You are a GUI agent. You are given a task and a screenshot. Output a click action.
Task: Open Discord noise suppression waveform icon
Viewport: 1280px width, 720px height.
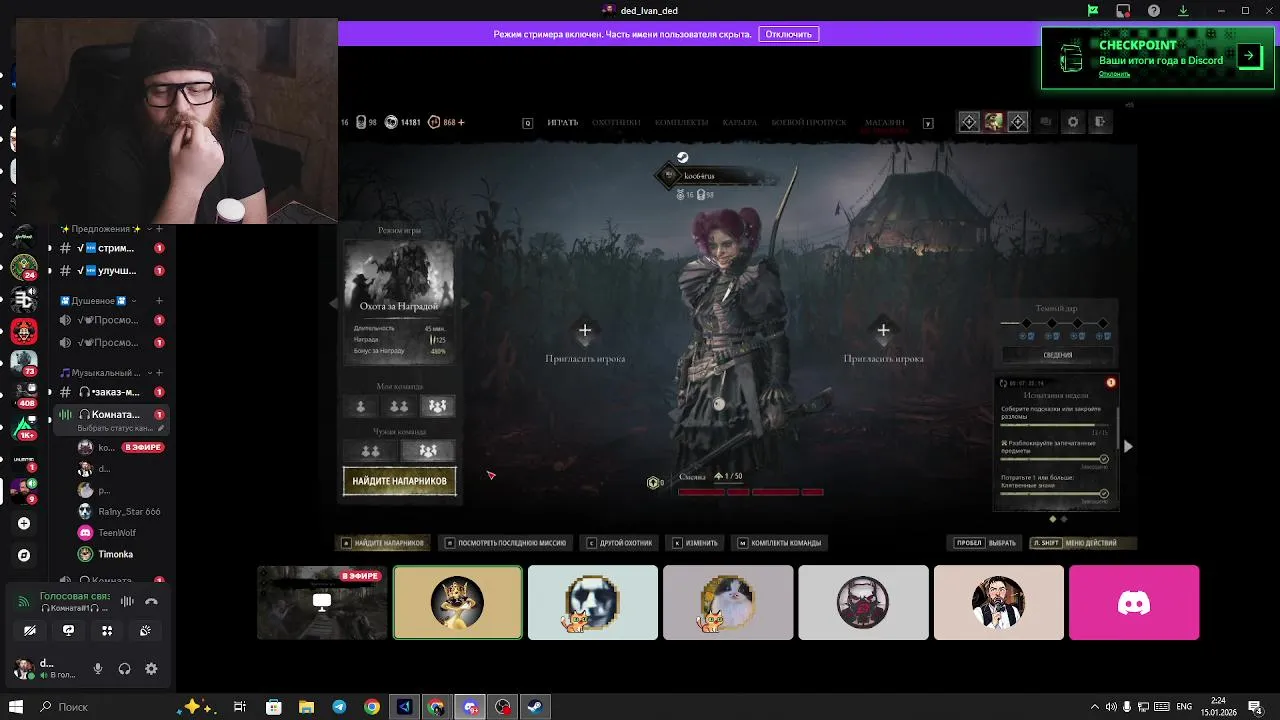[x=127, y=601]
